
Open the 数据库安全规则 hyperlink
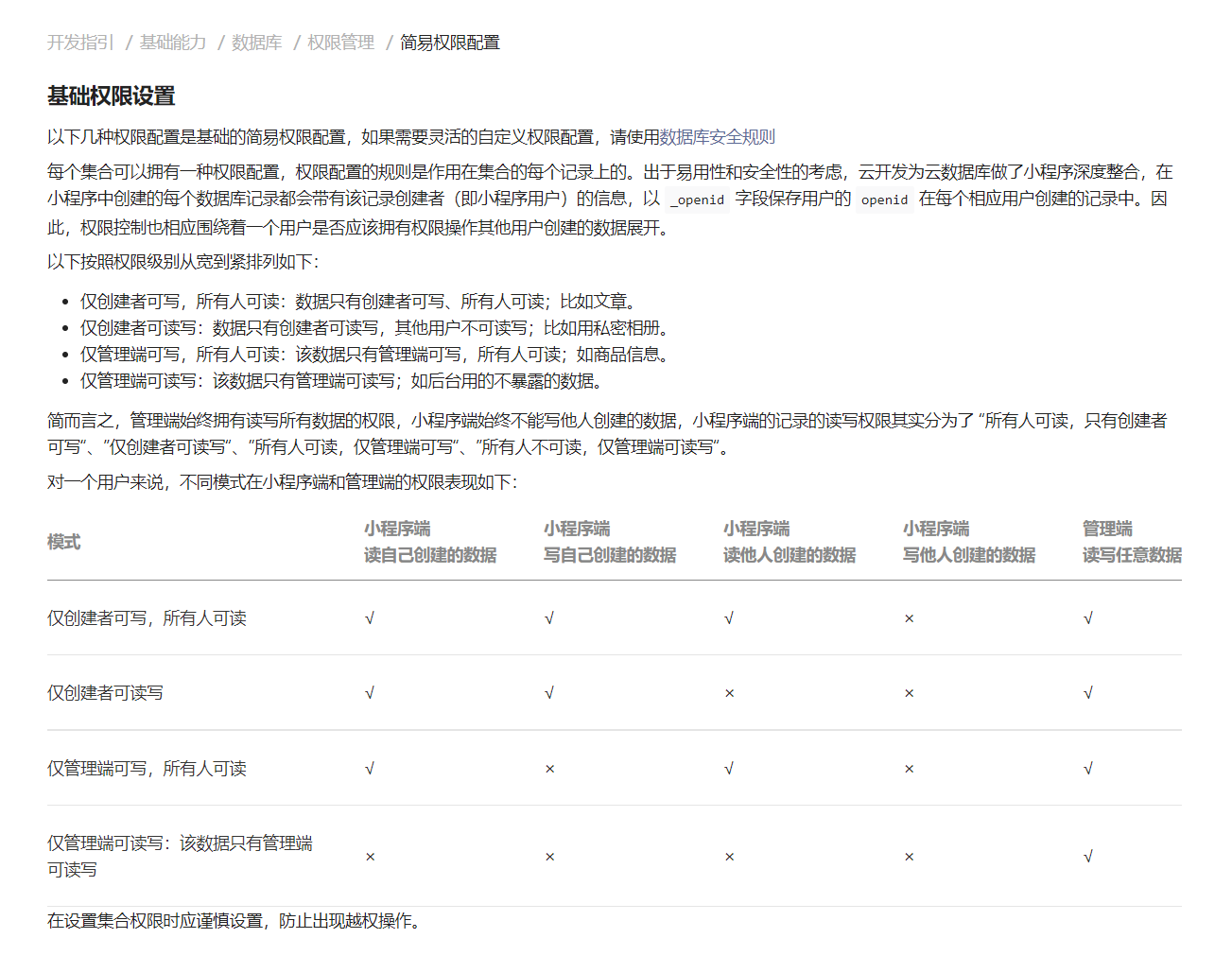717,137
